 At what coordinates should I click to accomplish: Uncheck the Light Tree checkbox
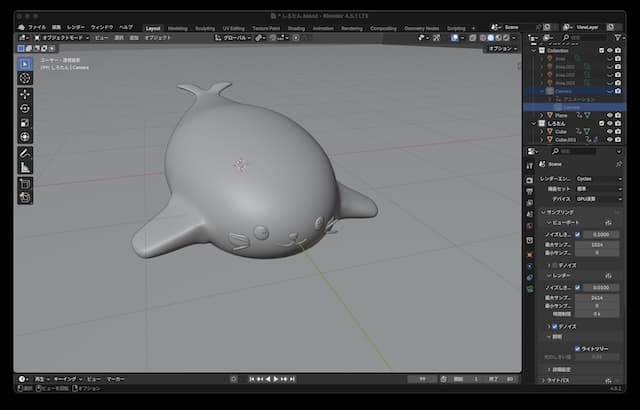click(577, 349)
